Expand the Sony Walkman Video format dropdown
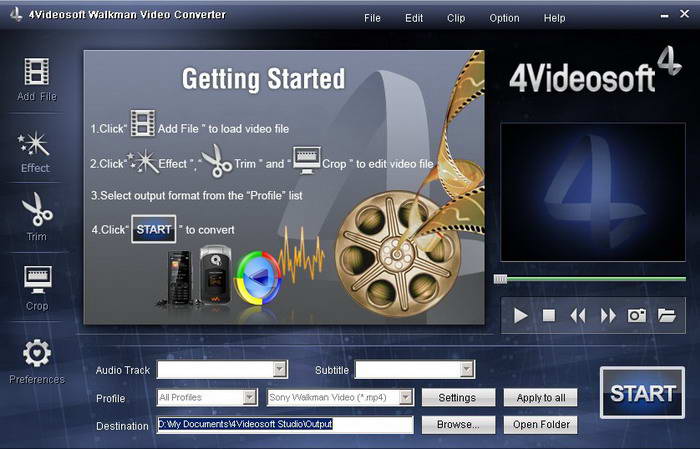This screenshot has width=700, height=449. [405, 397]
